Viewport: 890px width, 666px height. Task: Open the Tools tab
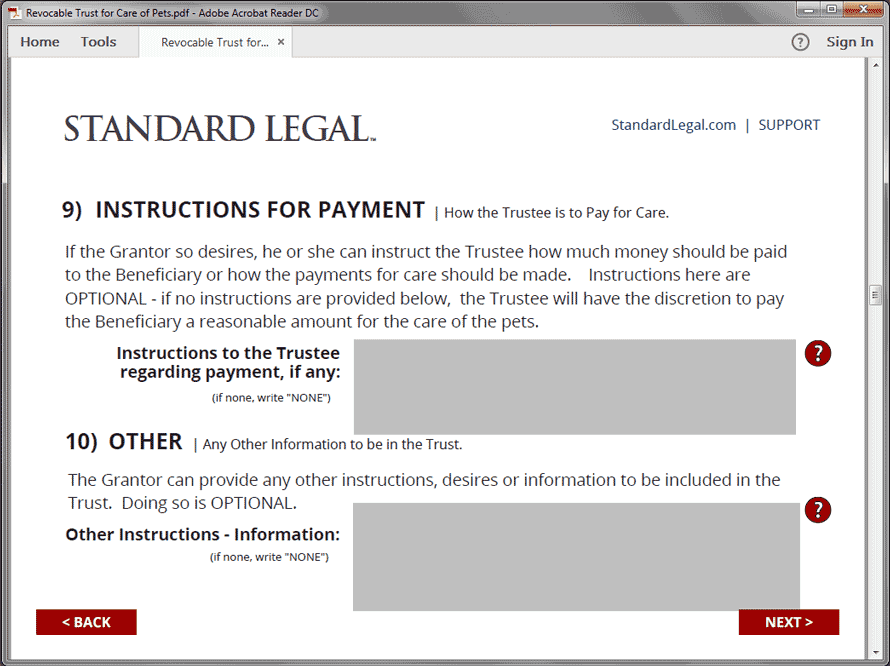coord(98,42)
